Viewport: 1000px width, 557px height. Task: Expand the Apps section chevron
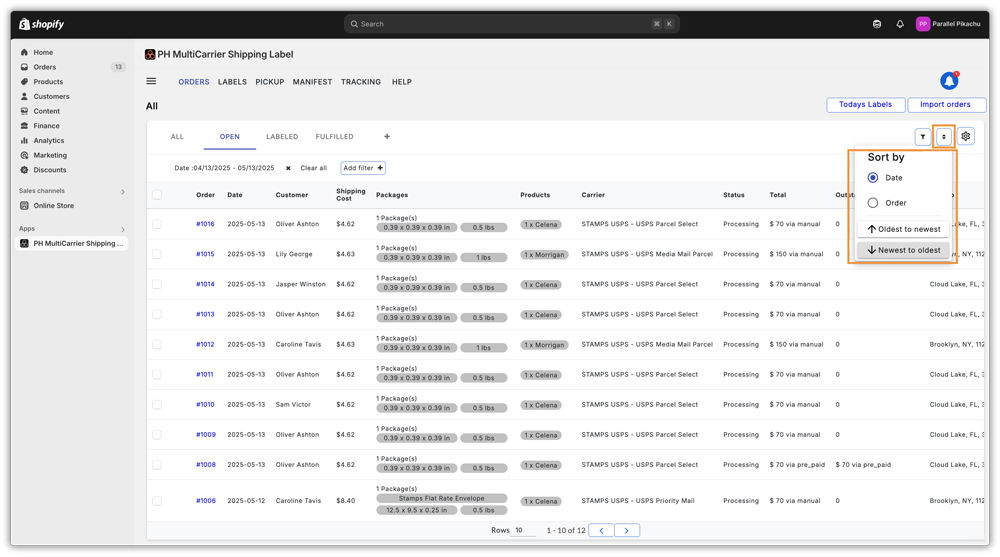[123, 229]
